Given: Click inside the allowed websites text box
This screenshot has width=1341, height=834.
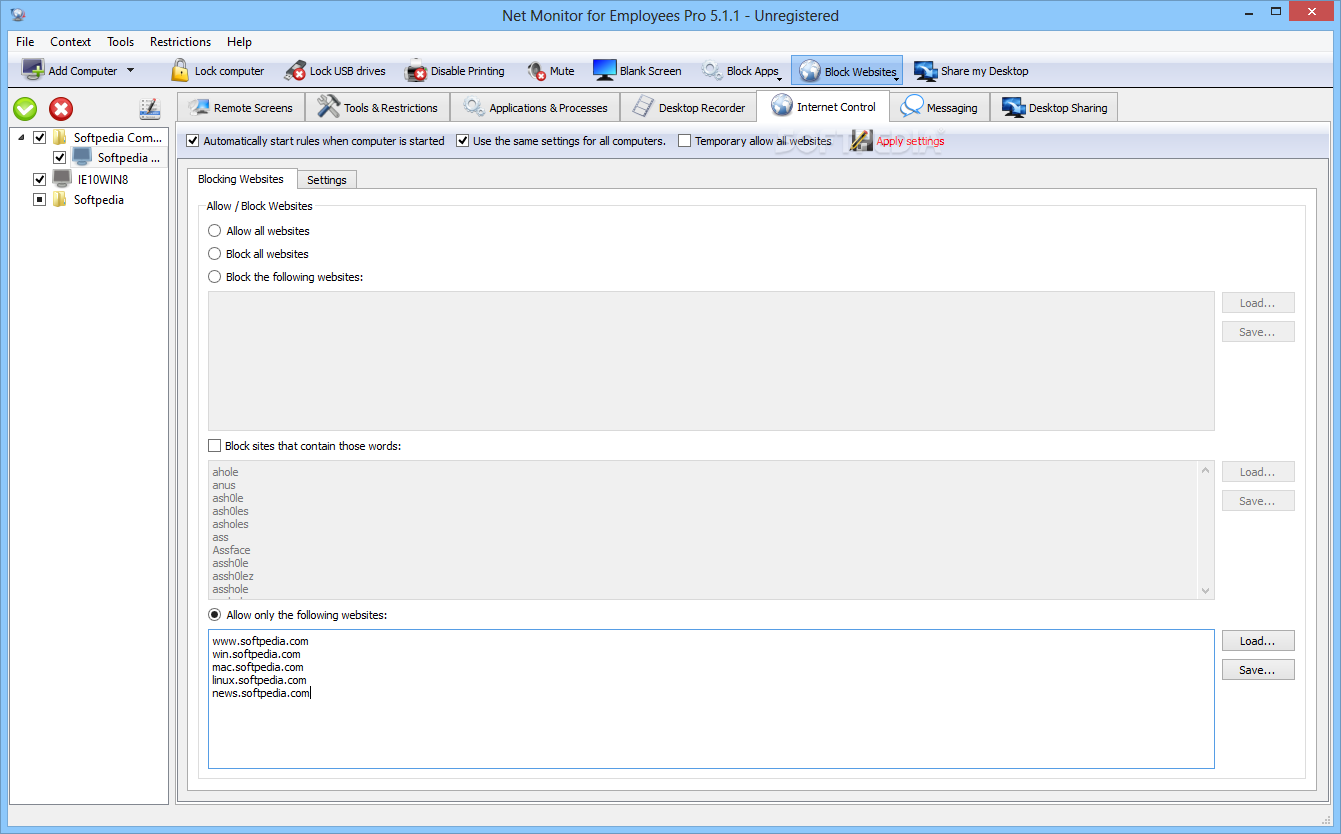Looking at the screenshot, I should pos(711,699).
